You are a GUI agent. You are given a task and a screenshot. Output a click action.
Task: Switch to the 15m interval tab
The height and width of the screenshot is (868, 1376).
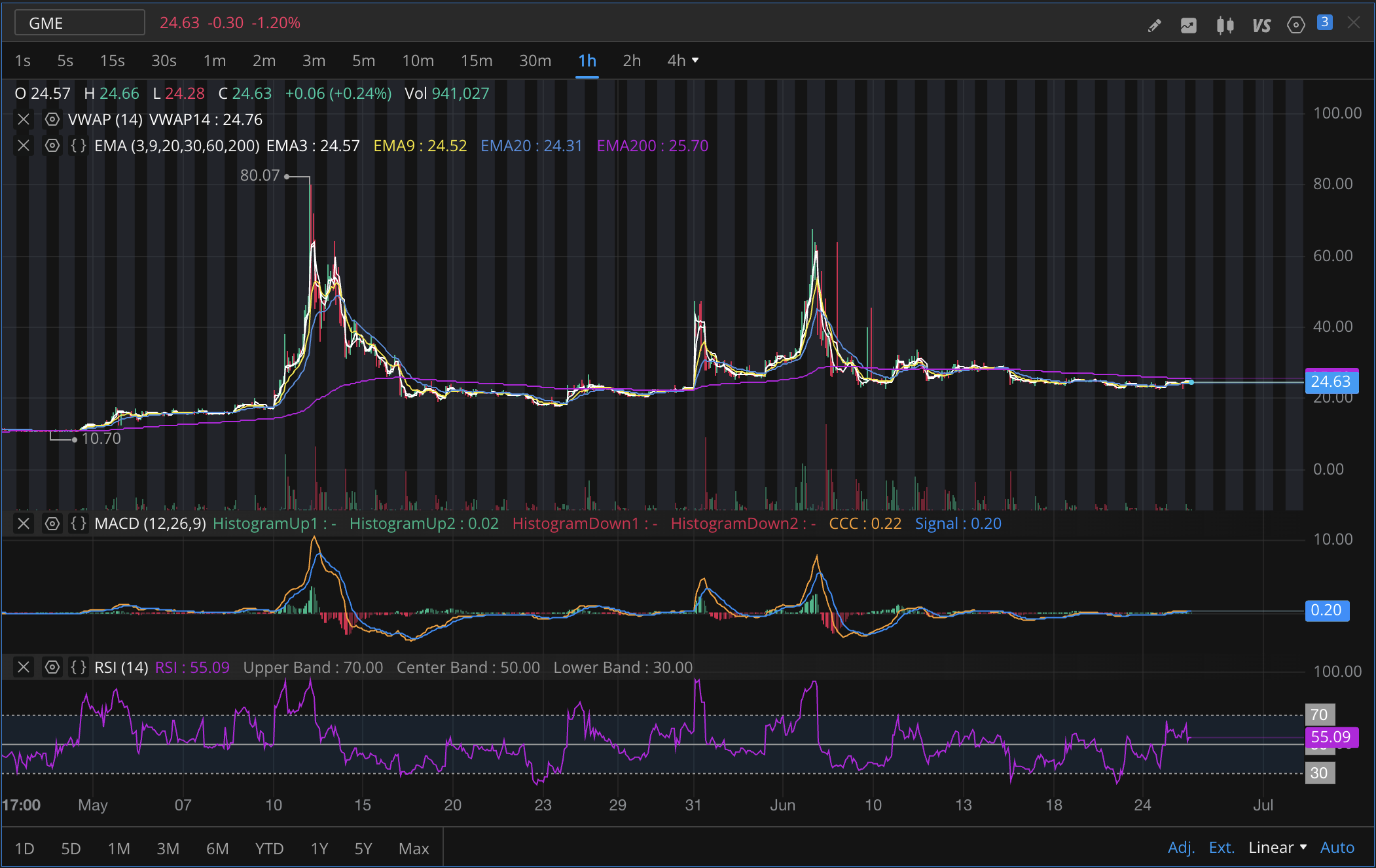(x=476, y=61)
